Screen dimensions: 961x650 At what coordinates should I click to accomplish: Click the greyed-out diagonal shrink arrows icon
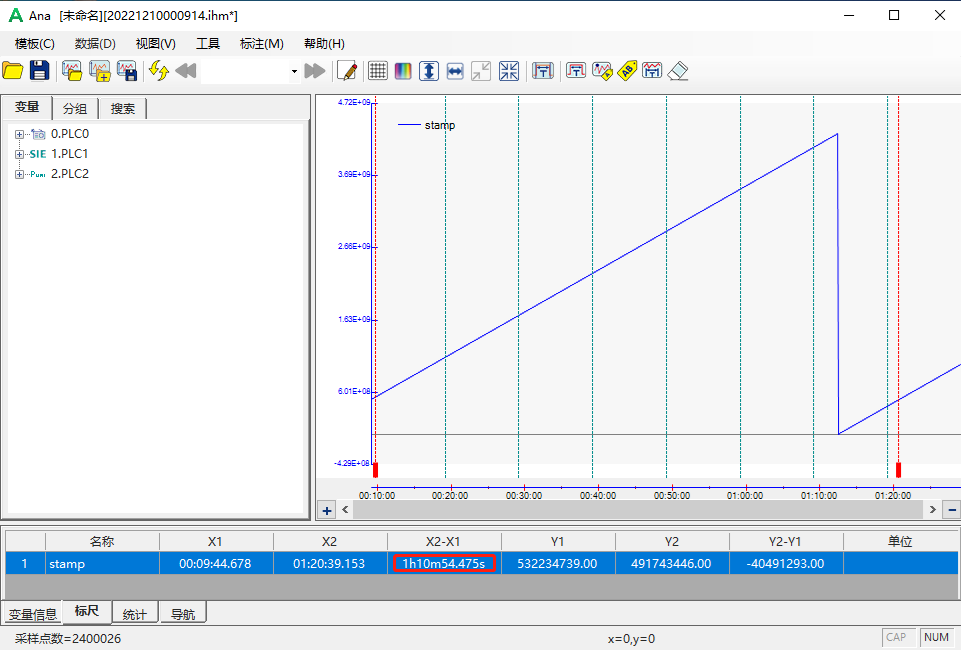(x=481, y=71)
